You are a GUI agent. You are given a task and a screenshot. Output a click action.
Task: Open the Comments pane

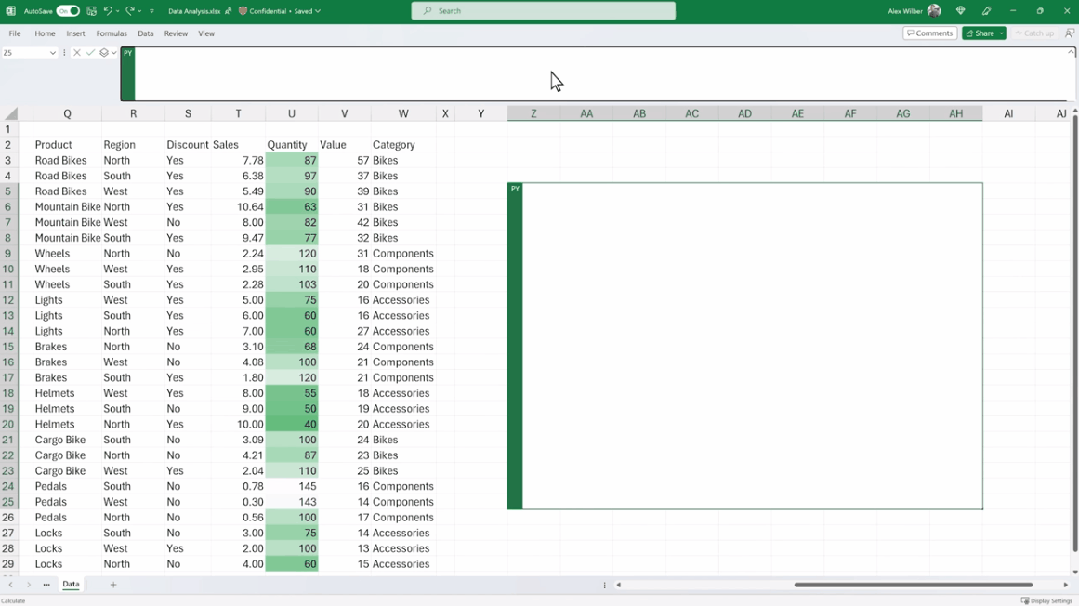coord(929,32)
